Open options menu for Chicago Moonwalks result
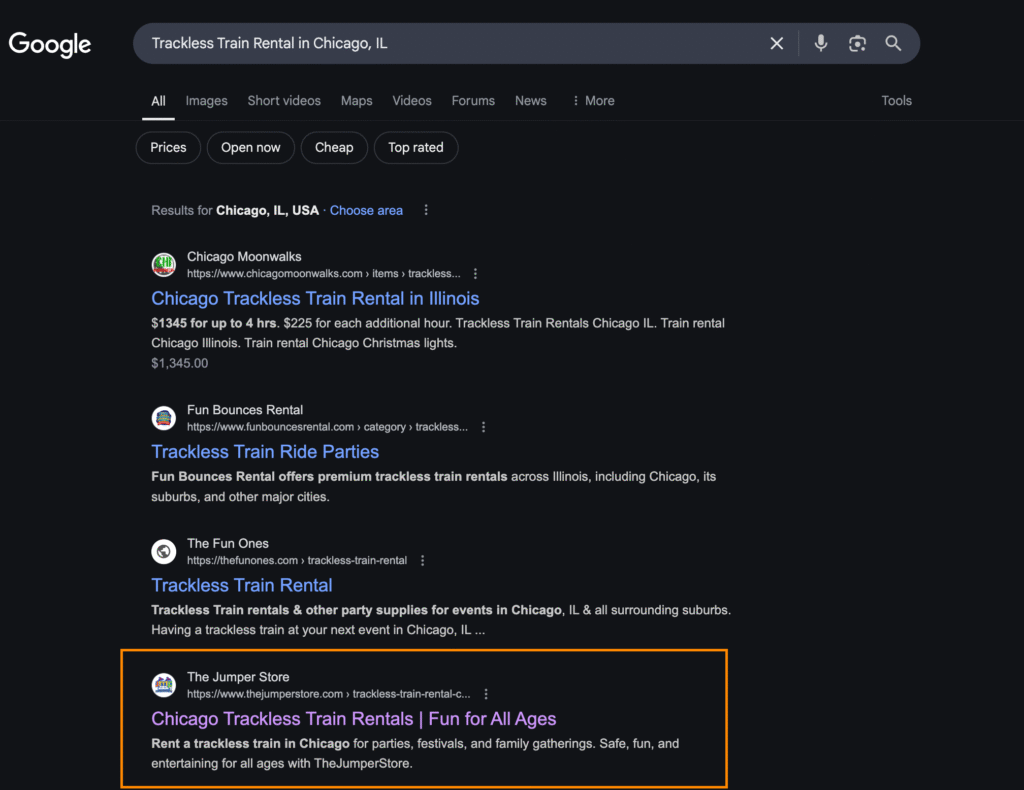Screen dimensions: 1024x790 [x=475, y=274]
